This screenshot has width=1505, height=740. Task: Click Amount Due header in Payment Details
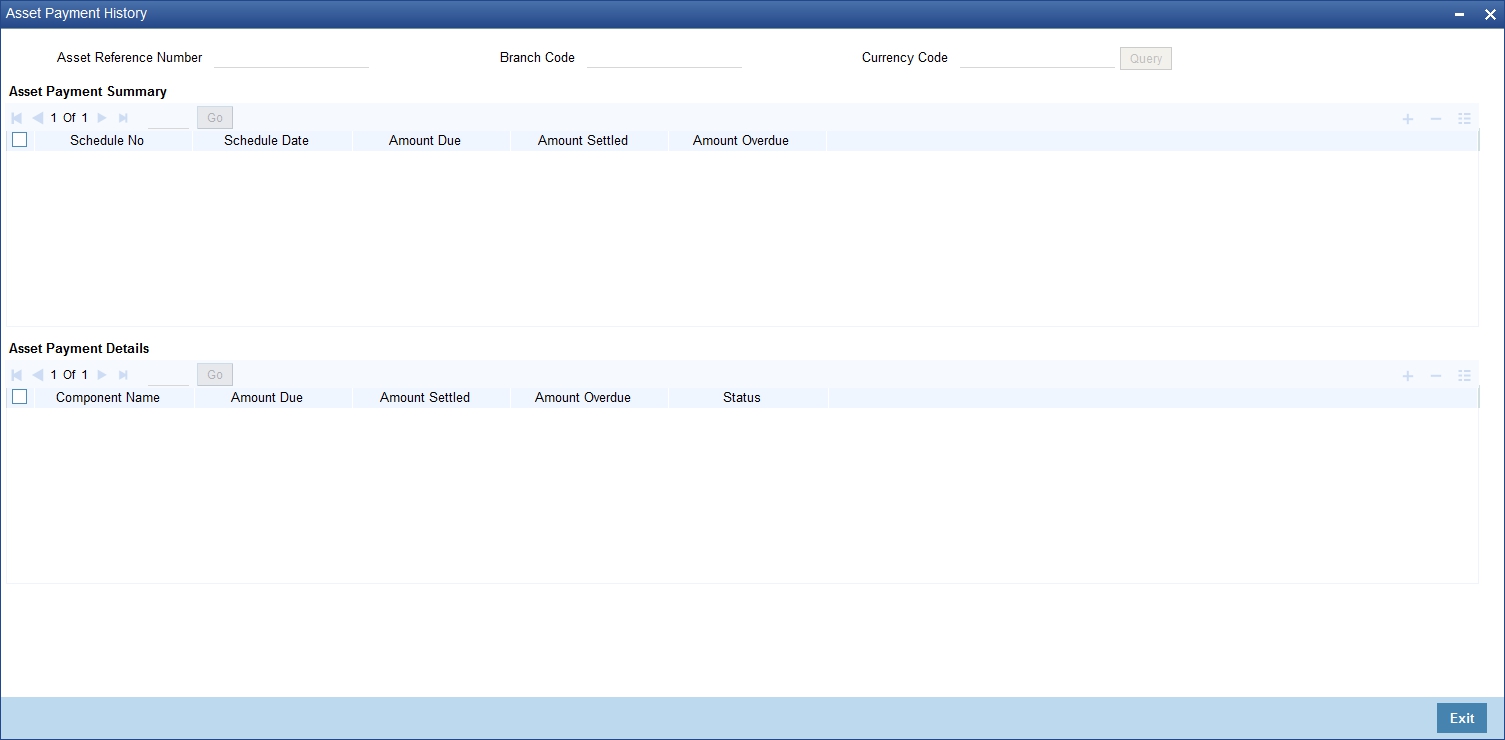(x=267, y=398)
